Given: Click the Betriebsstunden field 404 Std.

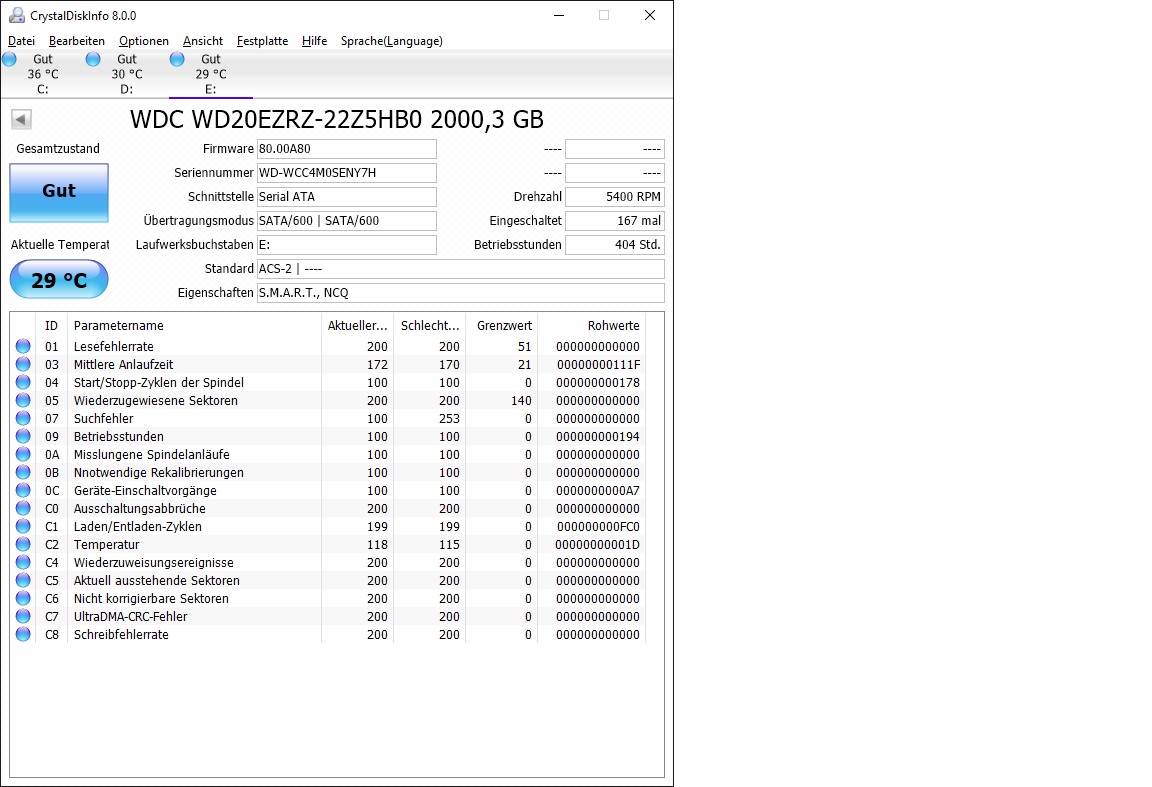Looking at the screenshot, I should [615, 245].
